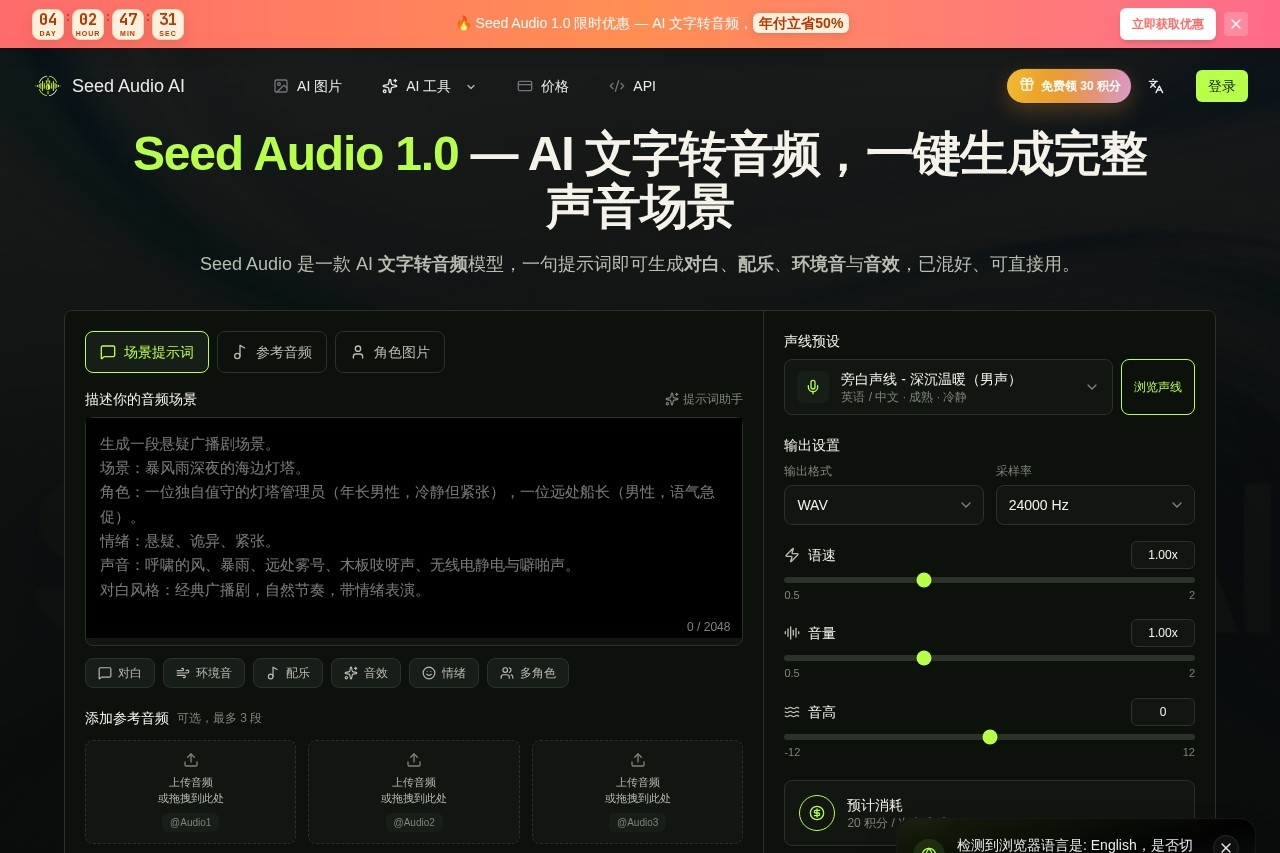Viewport: 1280px width, 853px height.
Task: Click 立即获取优惠 in the promo banner
Action: tap(1168, 24)
